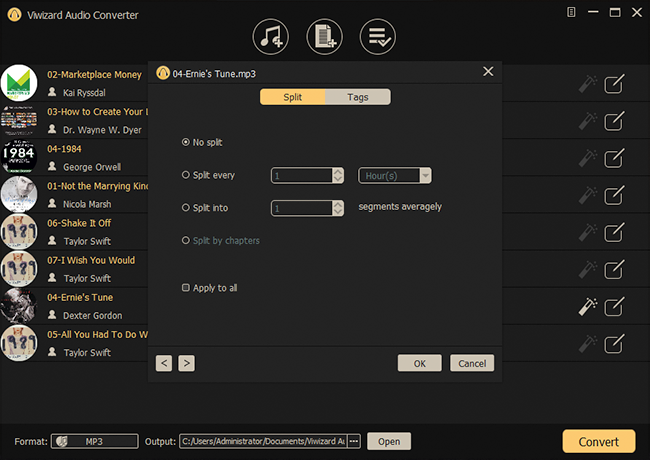This screenshot has height=460, width=650.
Task: Click effects wand for 02-Marketplace Money
Action: (x=588, y=84)
